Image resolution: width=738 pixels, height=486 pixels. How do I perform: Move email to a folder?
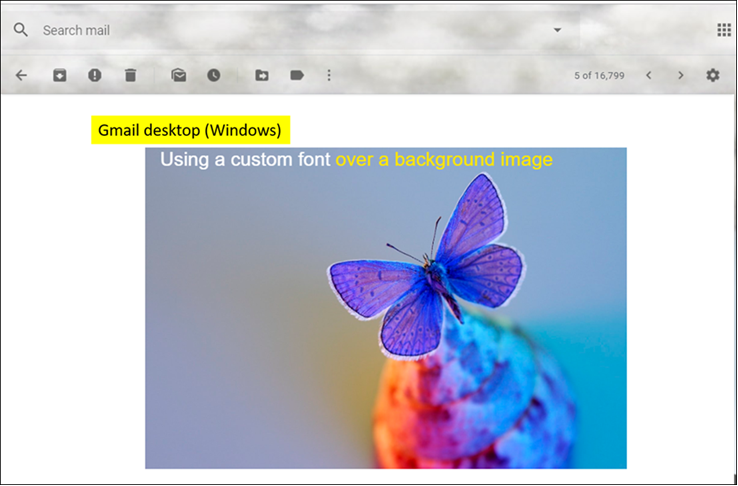(262, 75)
